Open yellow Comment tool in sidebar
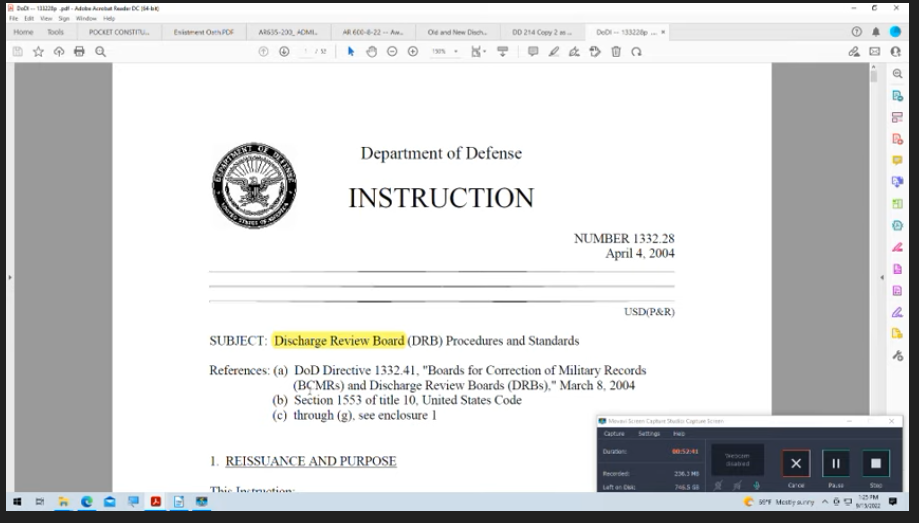Screen dimensions: 919x523 coord(897,160)
